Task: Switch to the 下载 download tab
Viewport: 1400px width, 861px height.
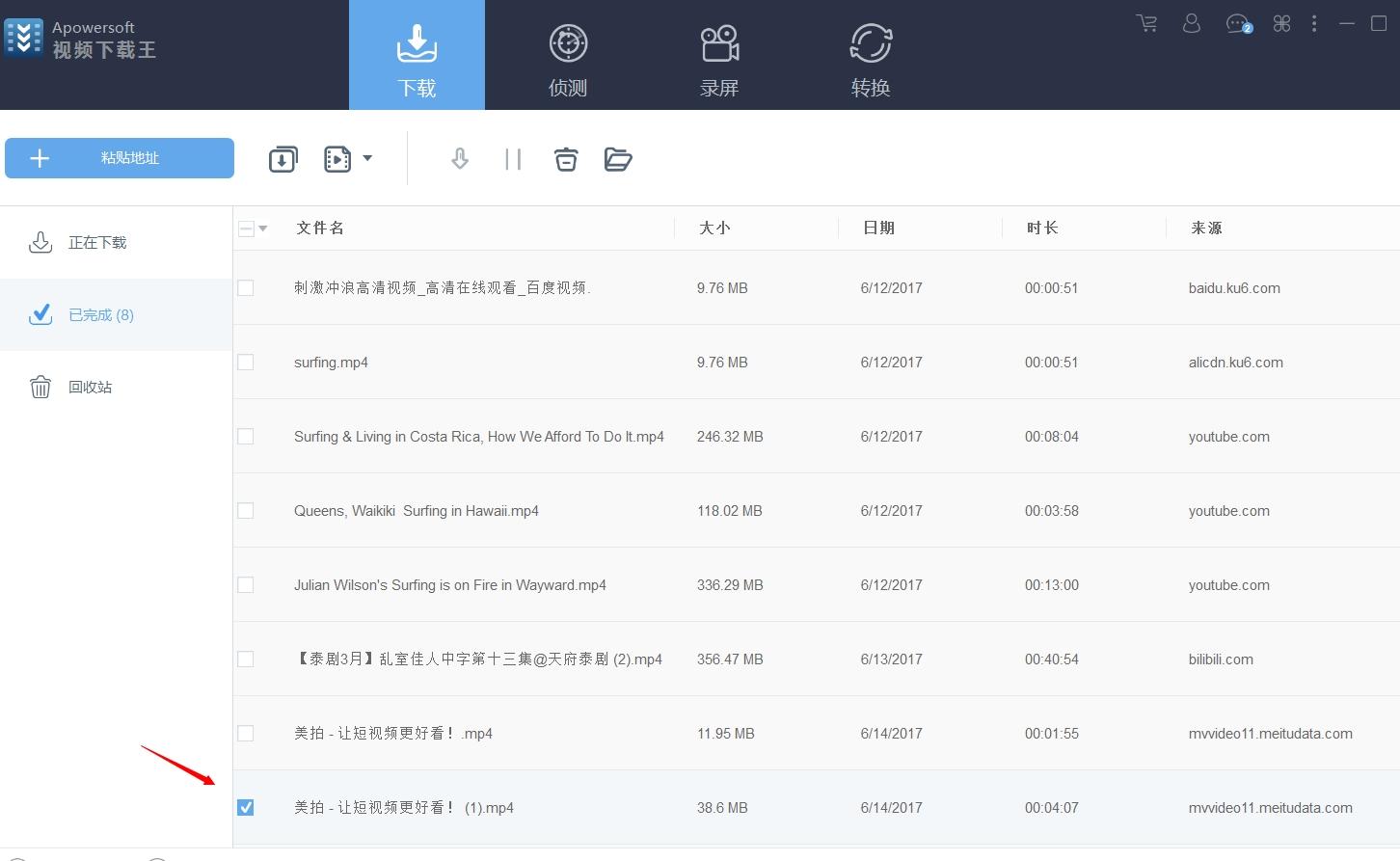Action: [417, 55]
